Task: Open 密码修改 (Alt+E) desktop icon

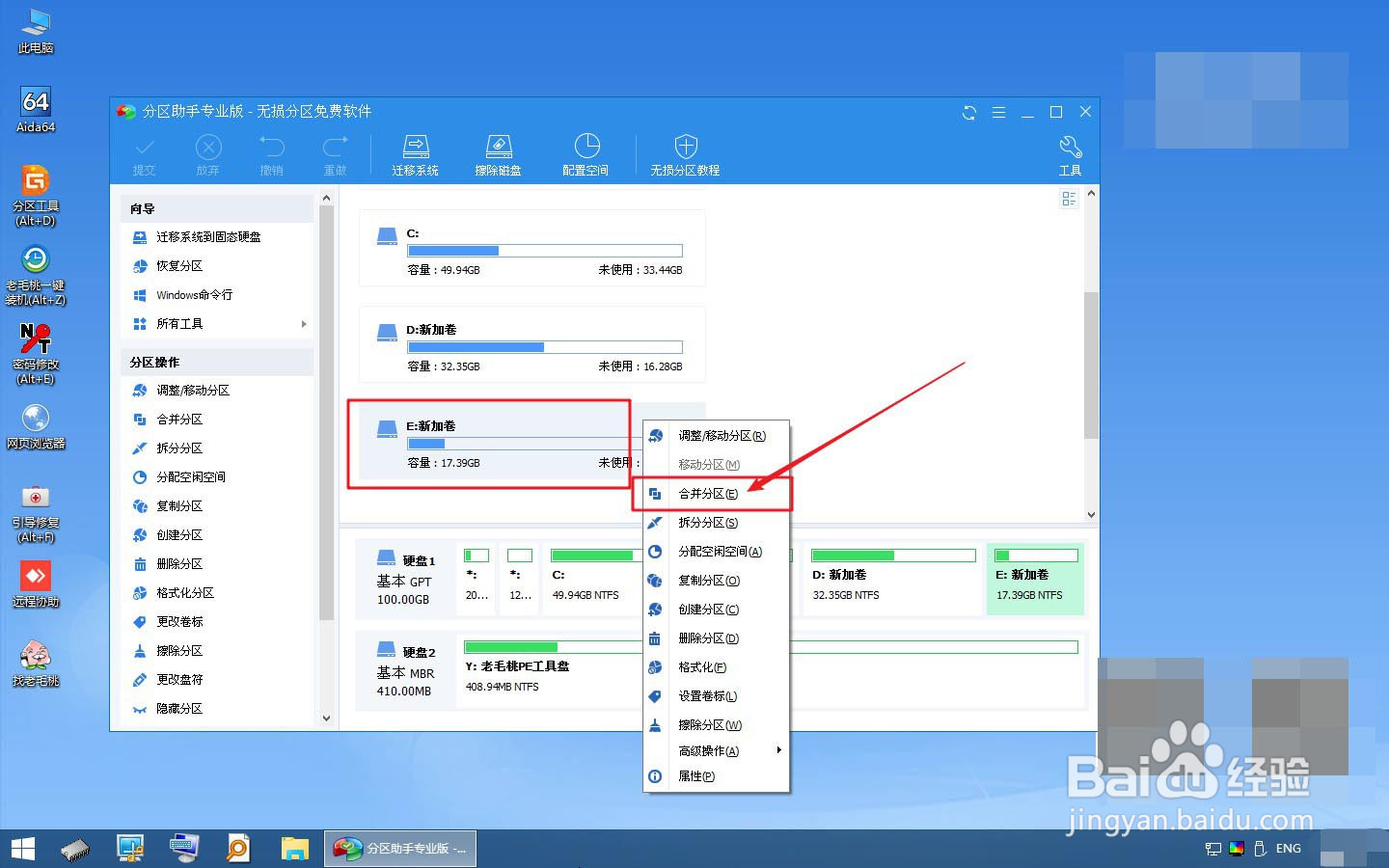Action: coord(36,354)
